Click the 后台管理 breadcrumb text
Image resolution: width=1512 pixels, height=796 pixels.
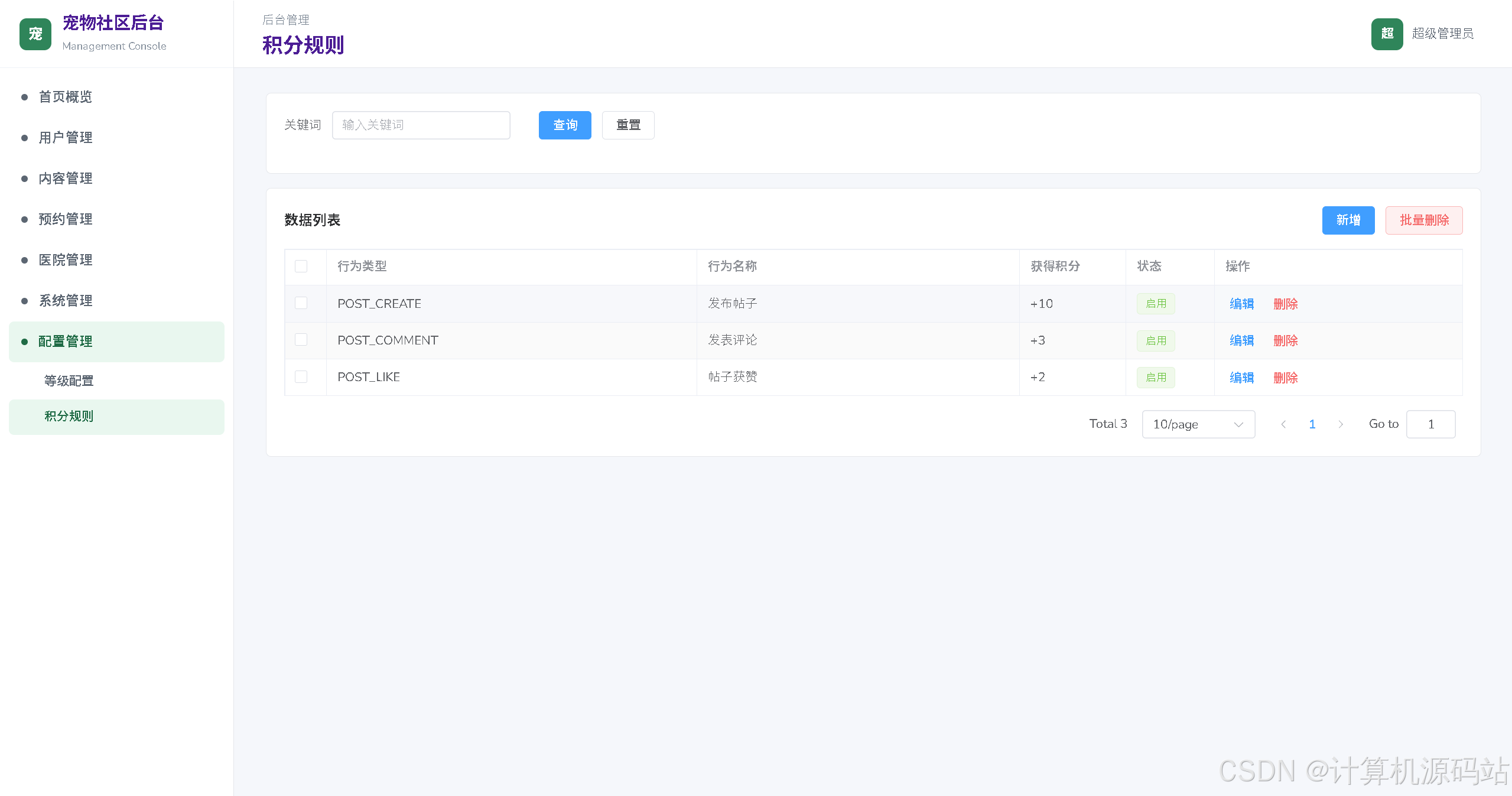(x=286, y=20)
